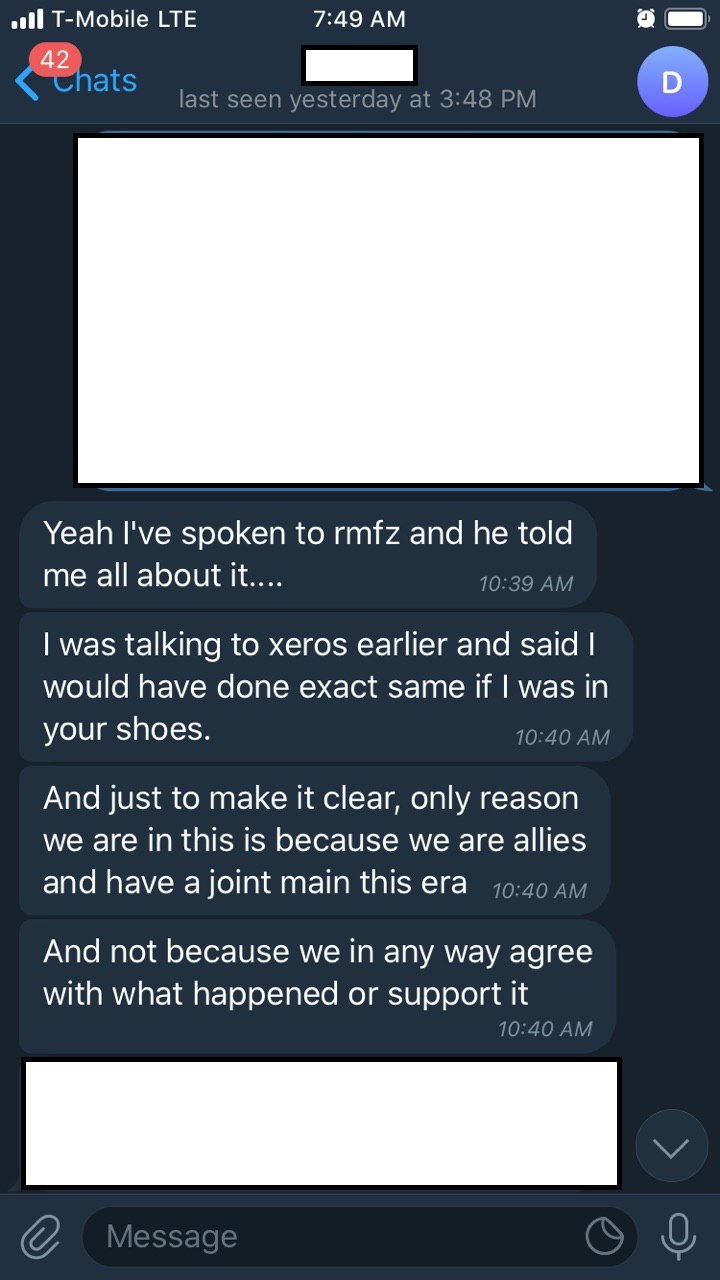Tap the alarm clock status icon

[646, 19]
